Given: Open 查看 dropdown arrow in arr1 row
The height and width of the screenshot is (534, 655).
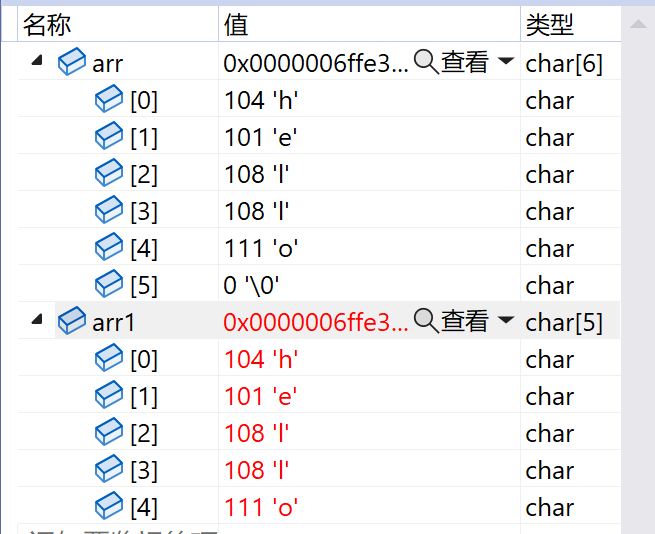Looking at the screenshot, I should coord(506,320).
